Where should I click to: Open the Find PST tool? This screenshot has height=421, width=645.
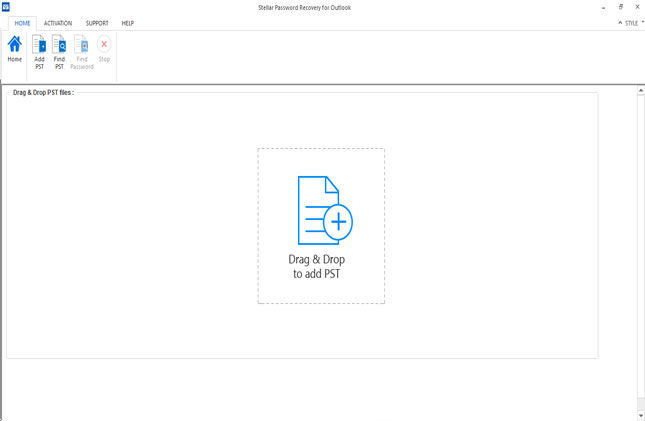(59, 52)
